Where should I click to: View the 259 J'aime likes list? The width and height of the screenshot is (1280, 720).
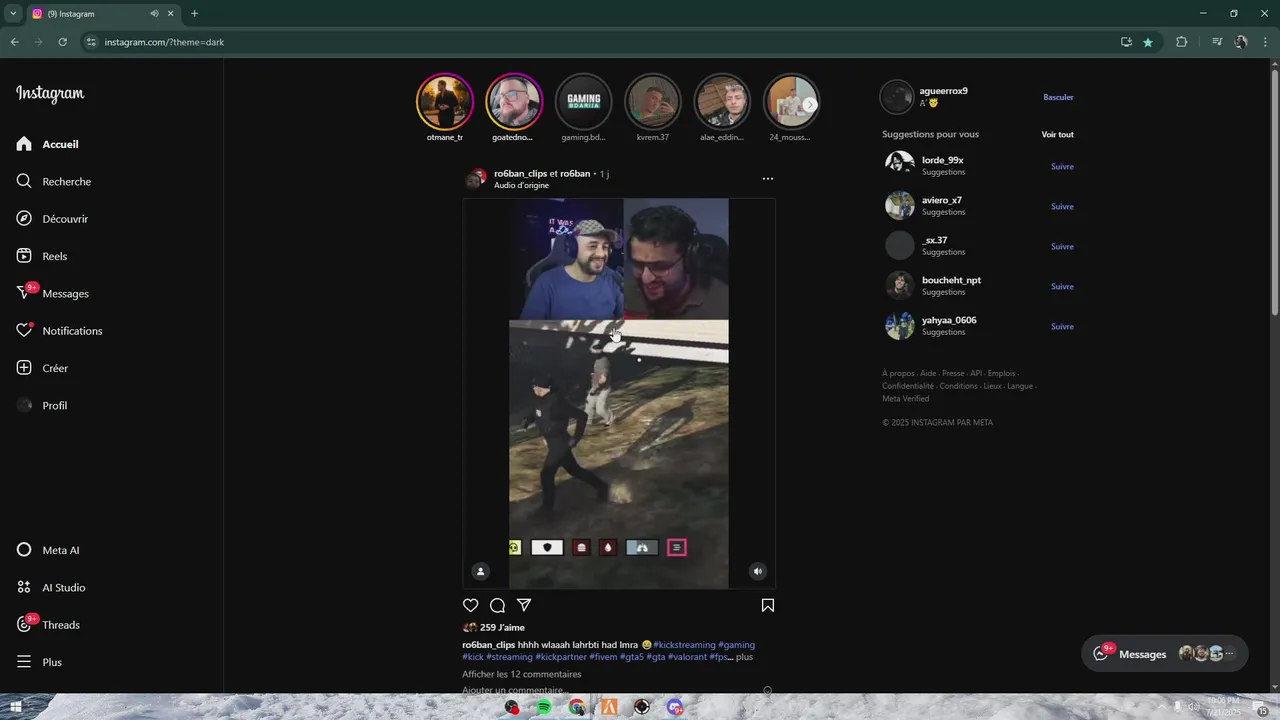coord(502,628)
